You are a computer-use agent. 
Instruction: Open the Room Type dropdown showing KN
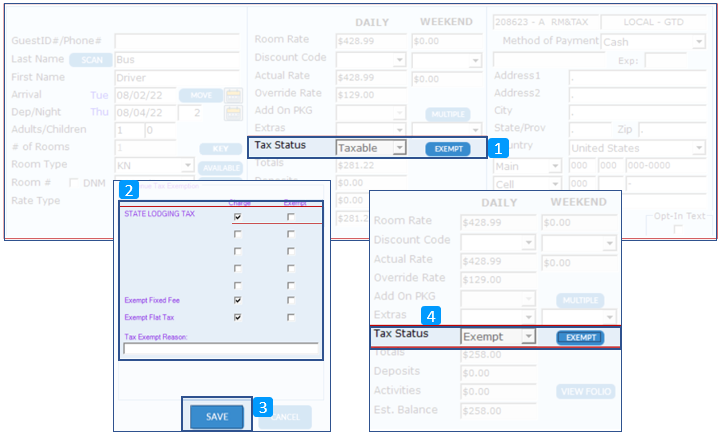click(x=188, y=165)
